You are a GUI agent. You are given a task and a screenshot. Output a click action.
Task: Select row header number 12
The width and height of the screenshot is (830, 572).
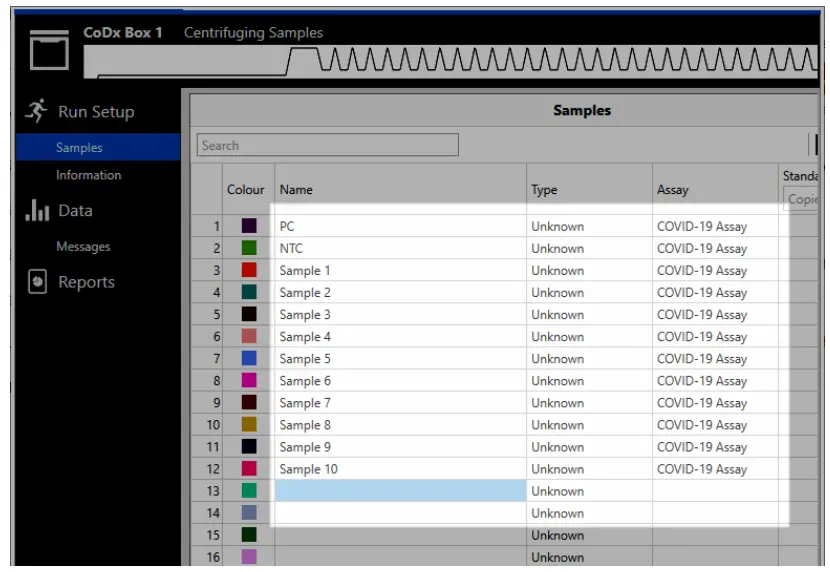[x=207, y=468]
